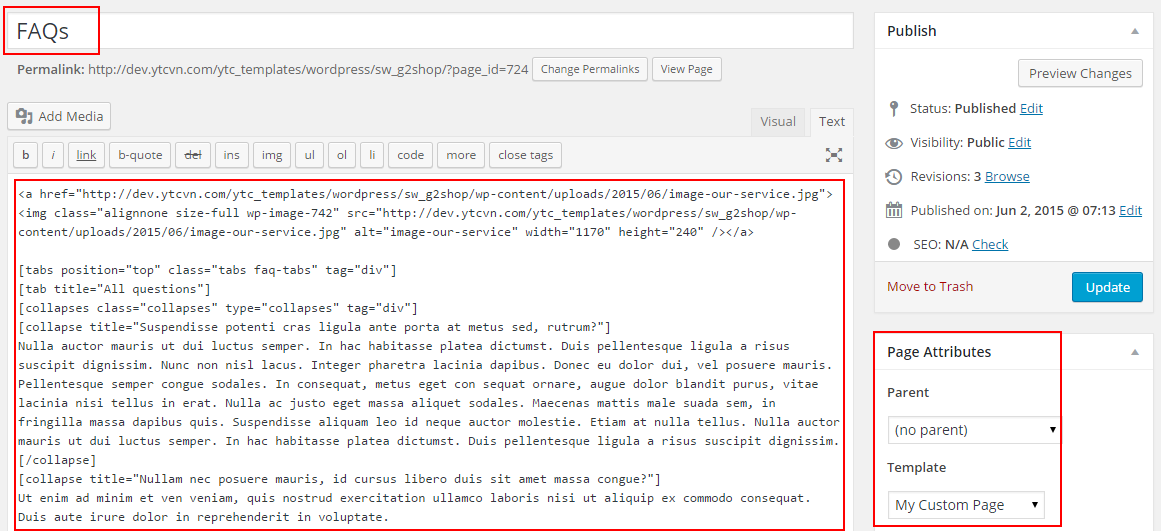Image resolution: width=1161 pixels, height=531 pixels.
Task: Click the visibility eye icon
Action: point(894,143)
